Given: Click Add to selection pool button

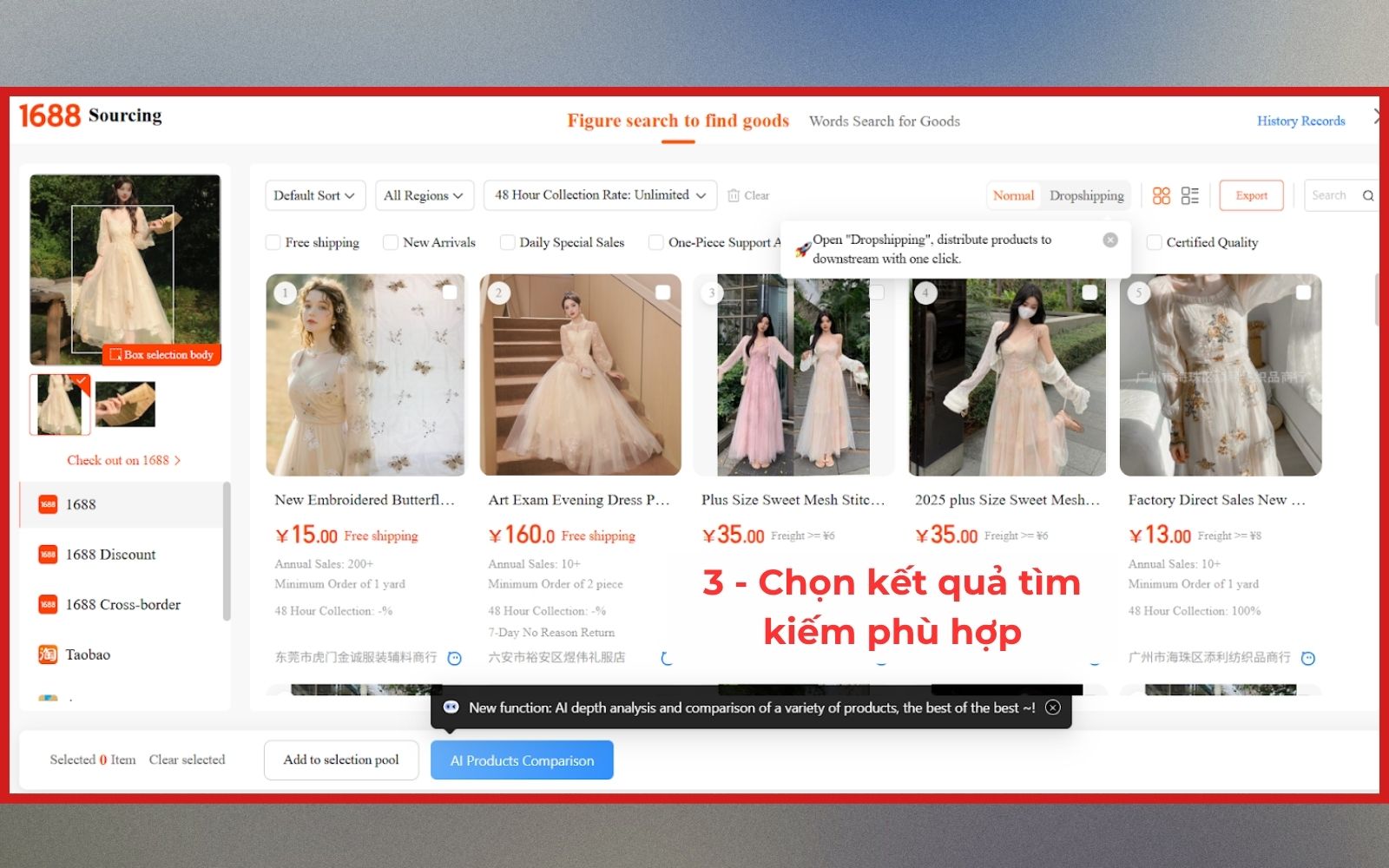Looking at the screenshot, I should coord(341,759).
